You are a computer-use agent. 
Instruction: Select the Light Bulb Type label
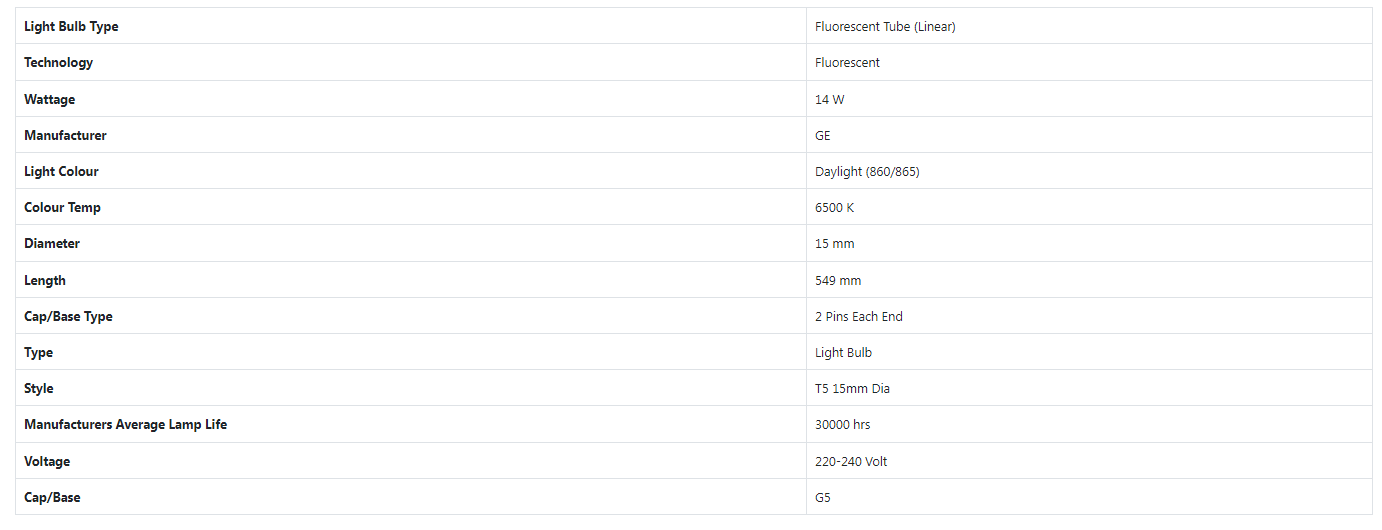(71, 27)
